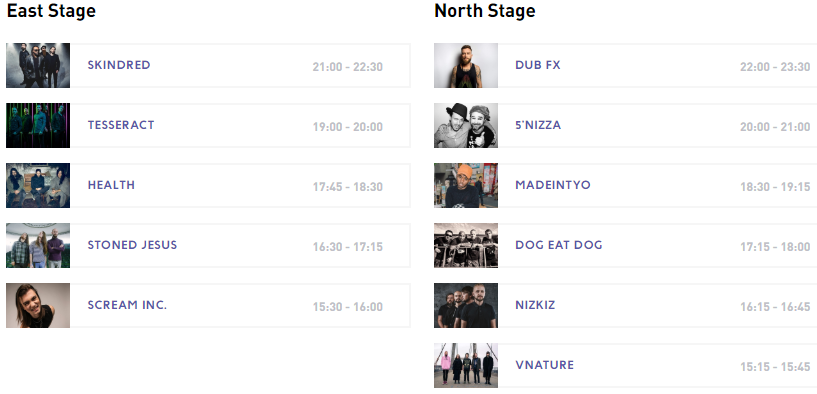
Task: Click the Madeintyo artist image
Action: click(466, 185)
